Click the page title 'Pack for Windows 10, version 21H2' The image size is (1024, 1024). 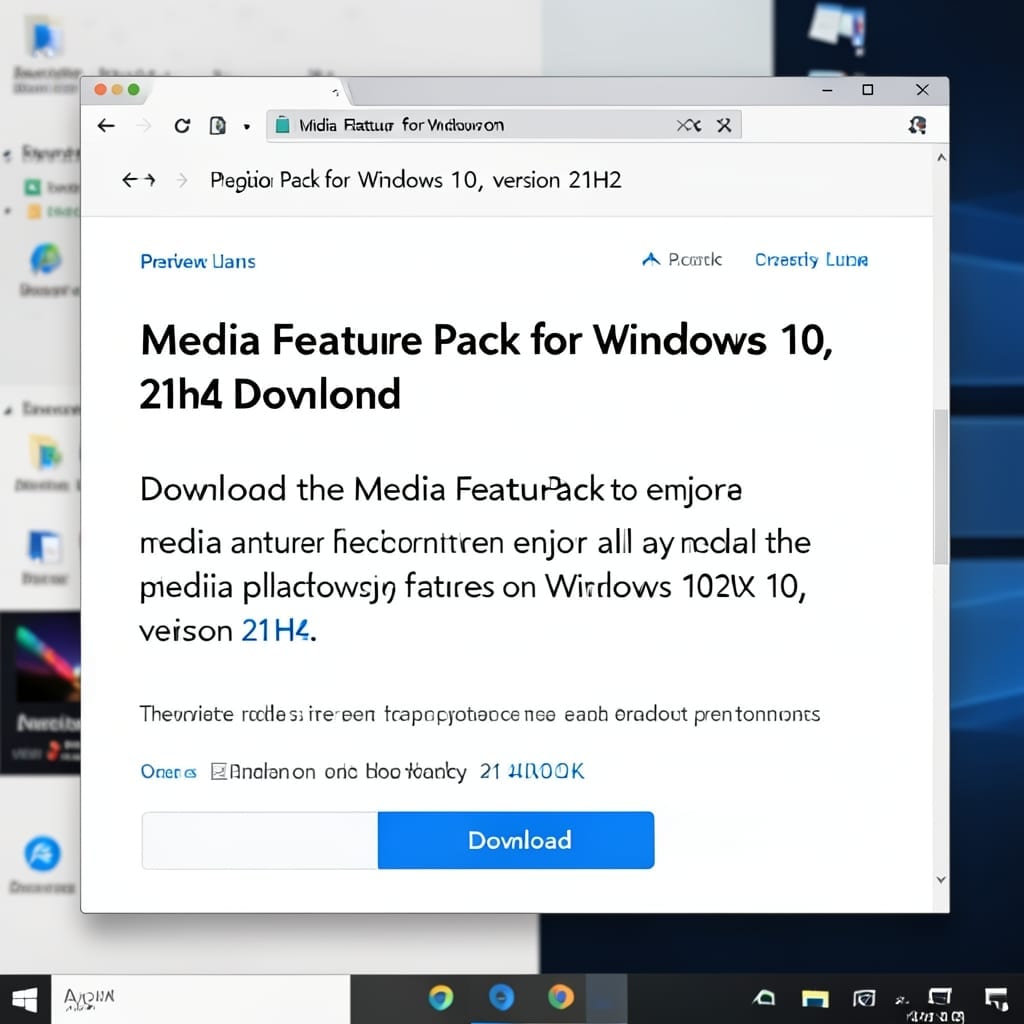[450, 180]
